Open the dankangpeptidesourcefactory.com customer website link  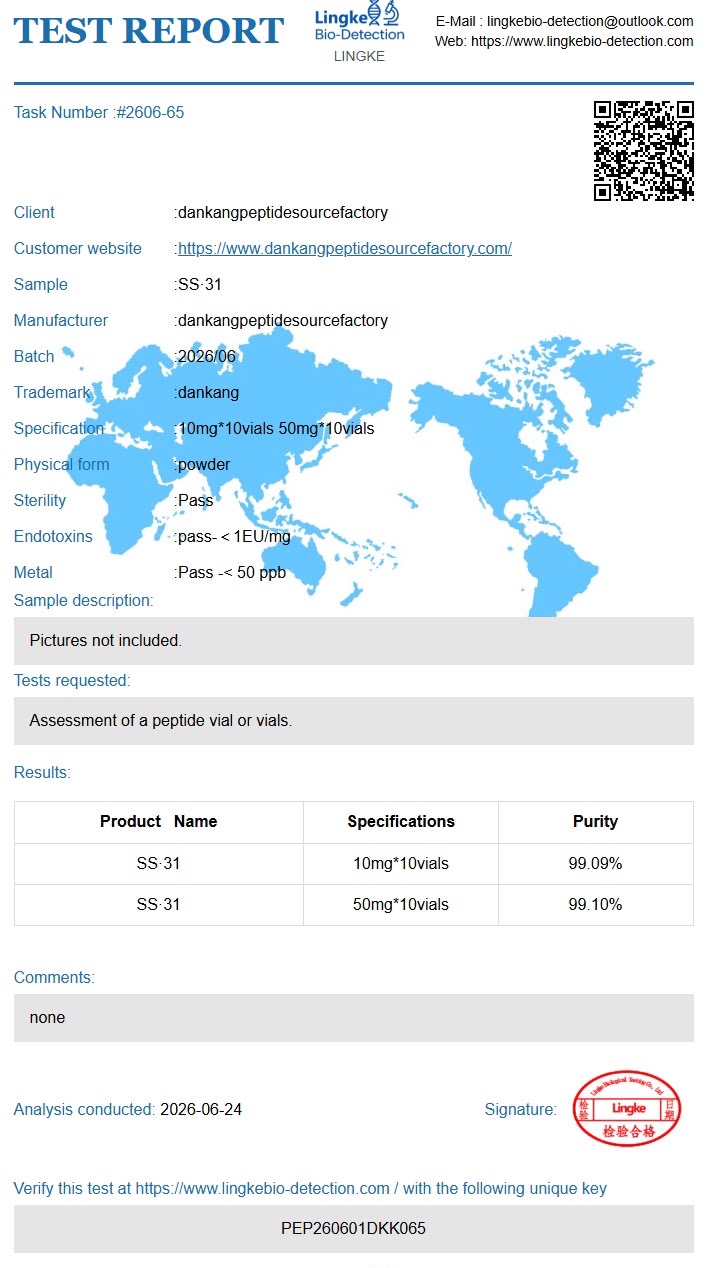[x=344, y=249]
